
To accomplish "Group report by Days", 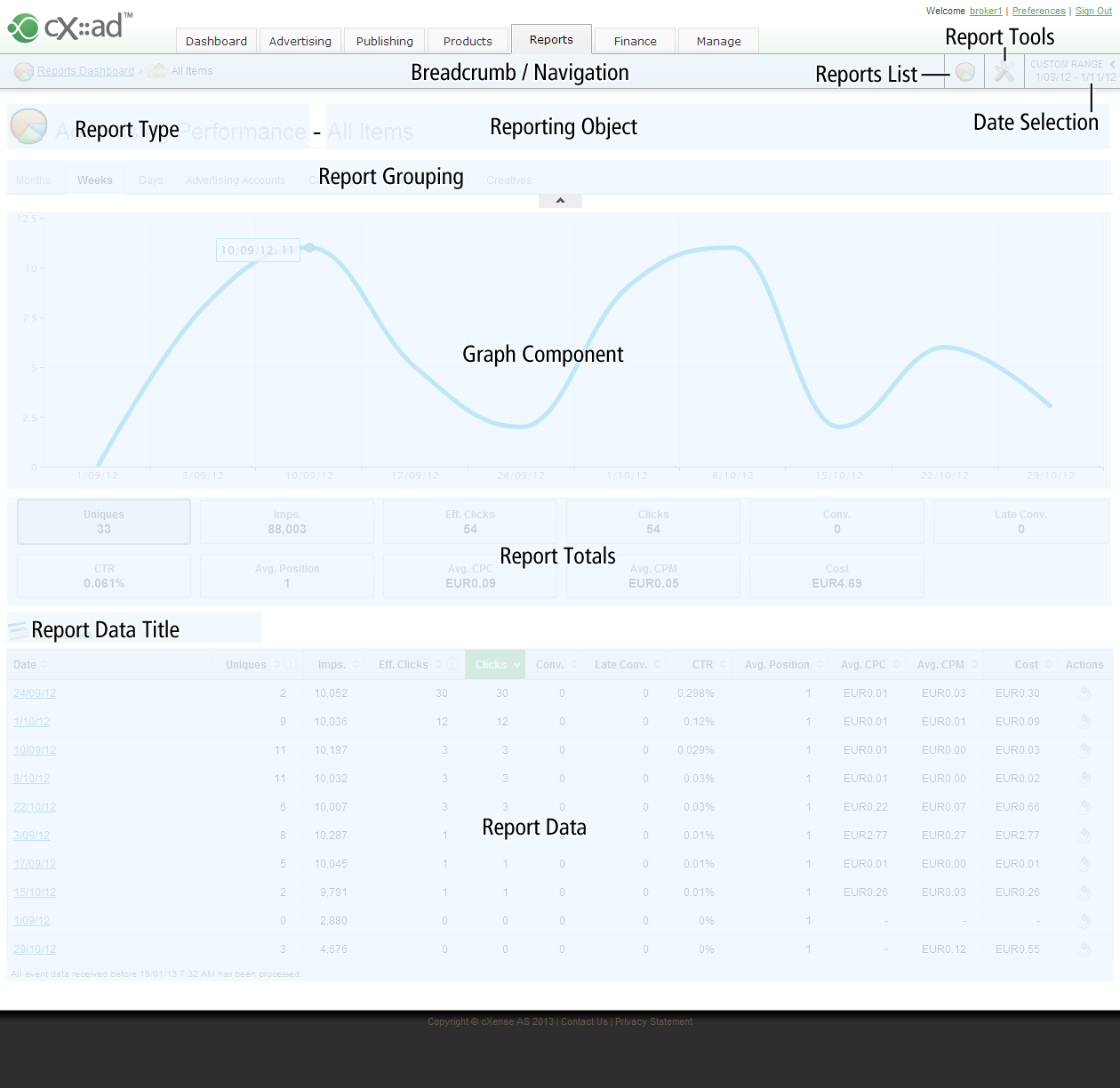I will [150, 180].
